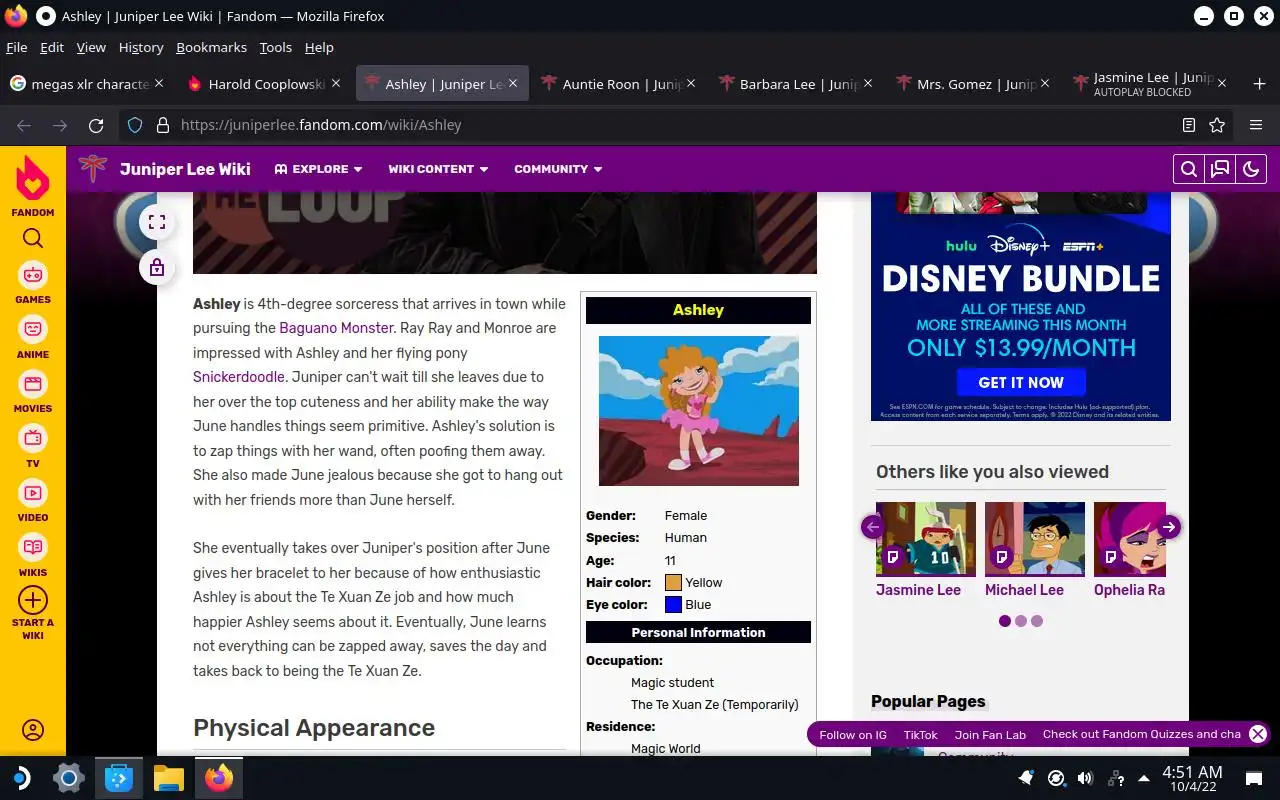Select the third carousel page dot

1037,621
